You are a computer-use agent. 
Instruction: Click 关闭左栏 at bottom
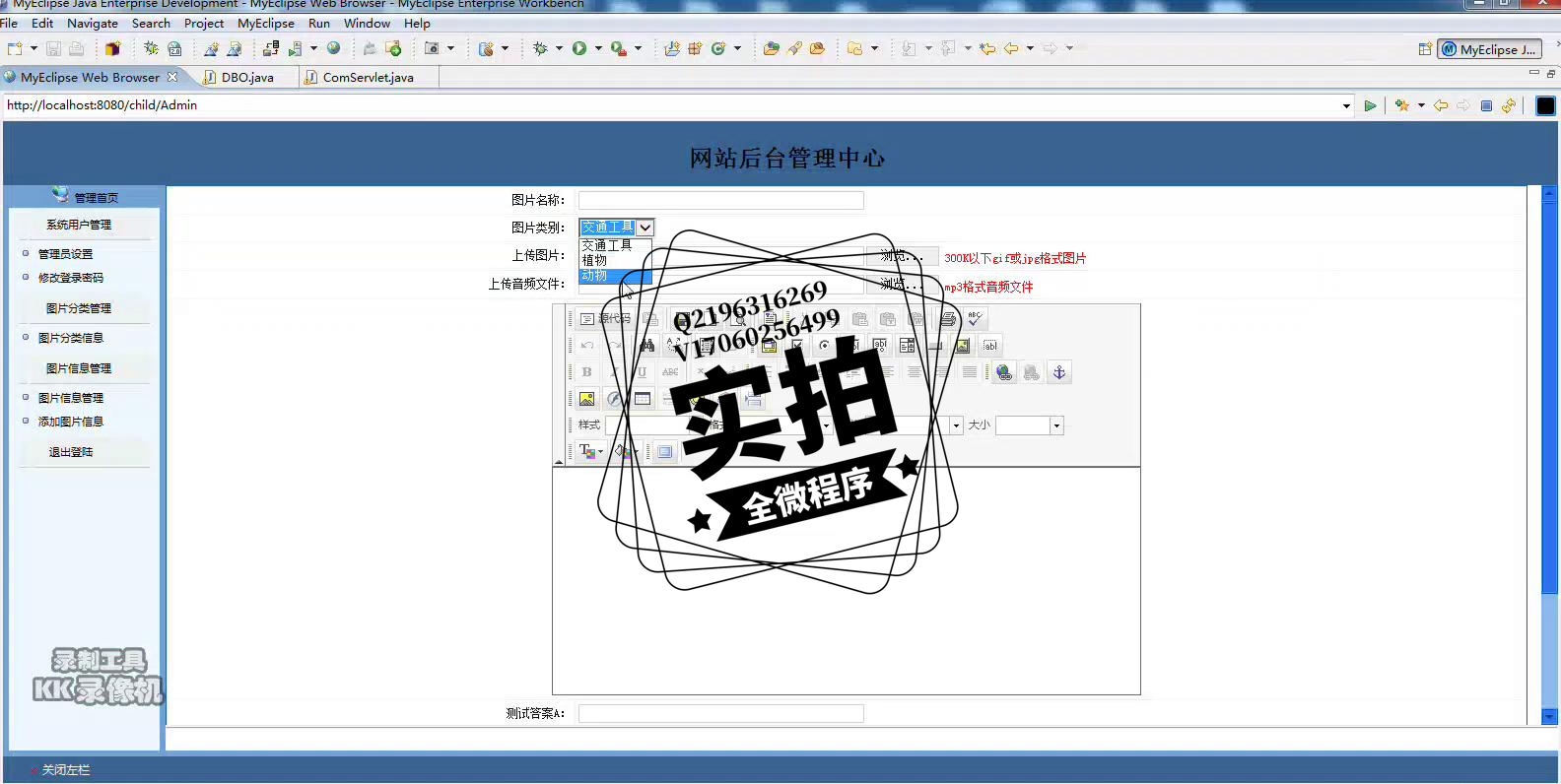pyautogui.click(x=66, y=770)
